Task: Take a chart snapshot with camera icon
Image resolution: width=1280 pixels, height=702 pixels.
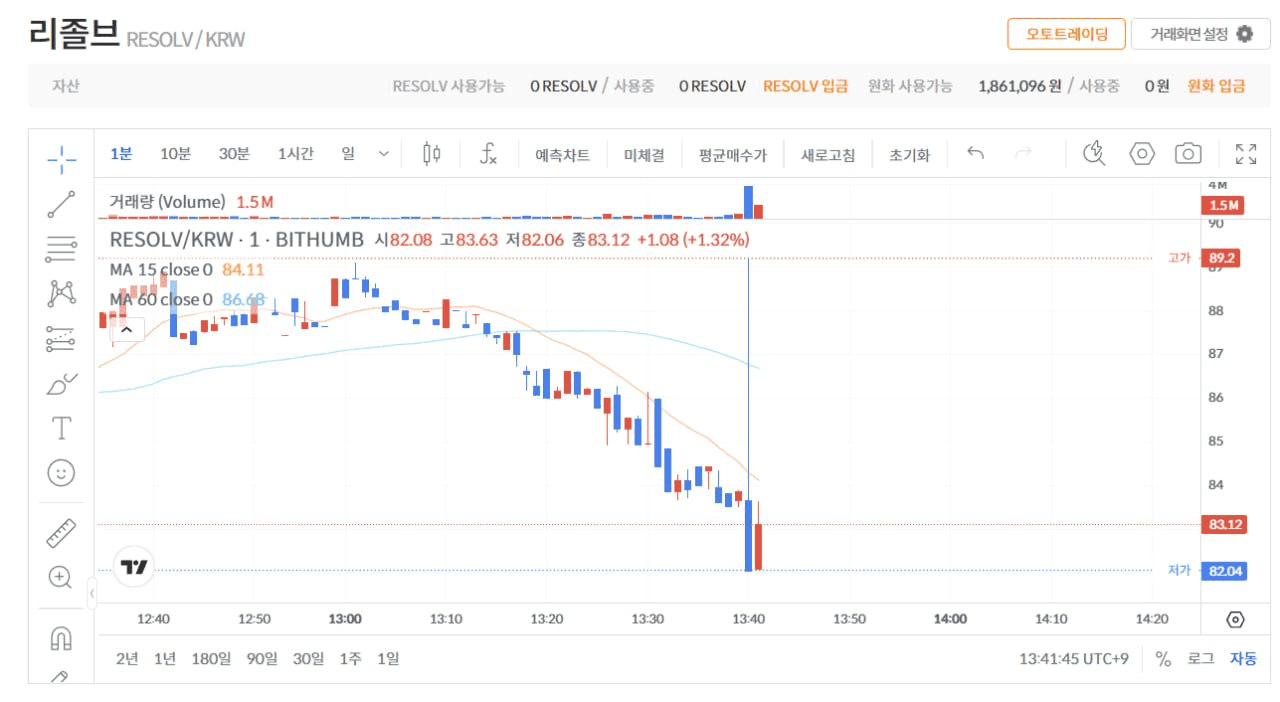Action: click(1188, 154)
